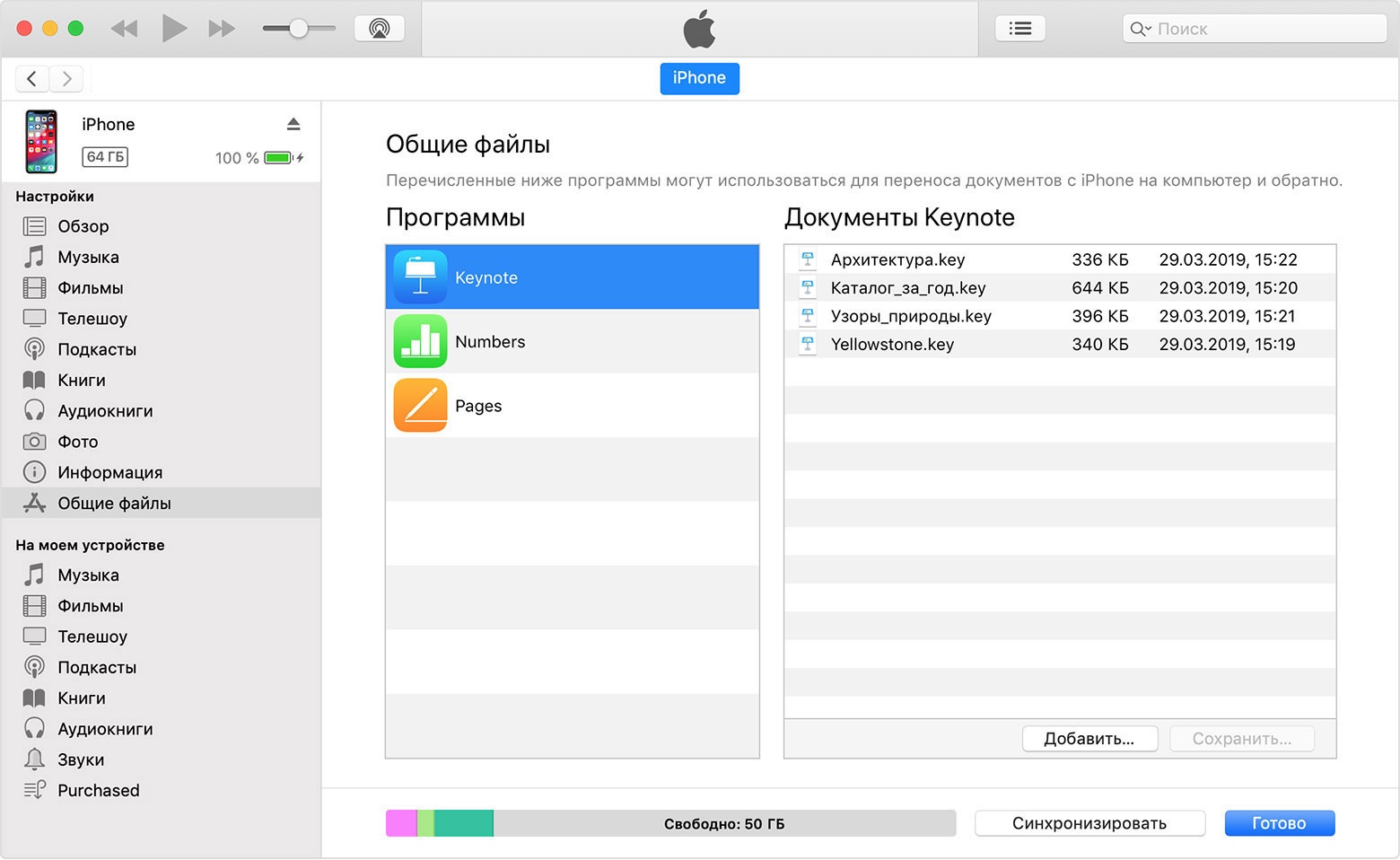Open the iPhone device tab

click(x=699, y=78)
